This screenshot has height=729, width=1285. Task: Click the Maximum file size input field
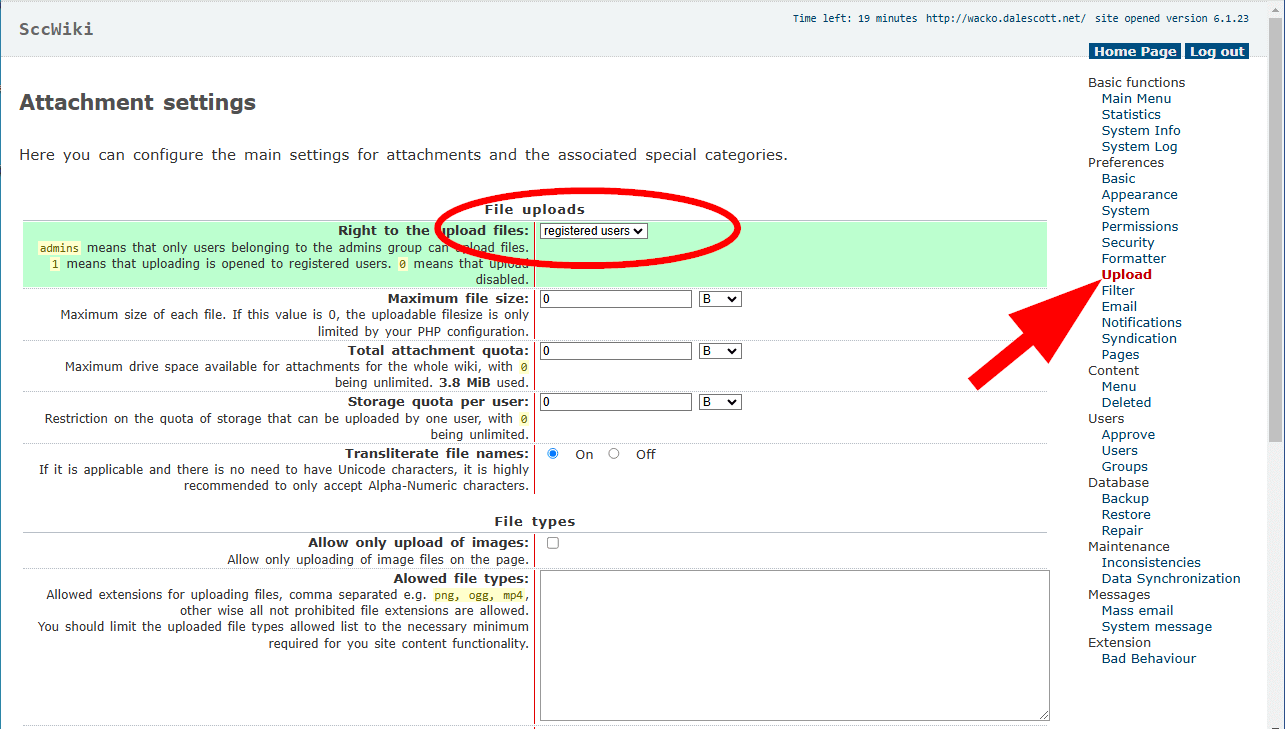pyautogui.click(x=615, y=299)
